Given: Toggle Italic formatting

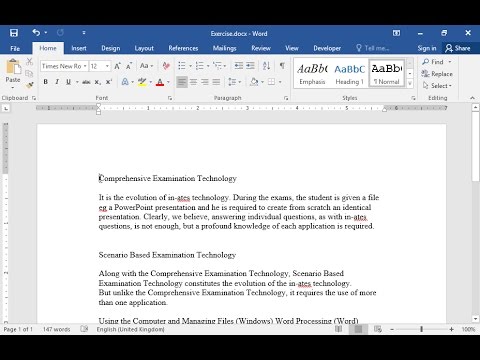Looking at the screenshot, I should tap(57, 82).
